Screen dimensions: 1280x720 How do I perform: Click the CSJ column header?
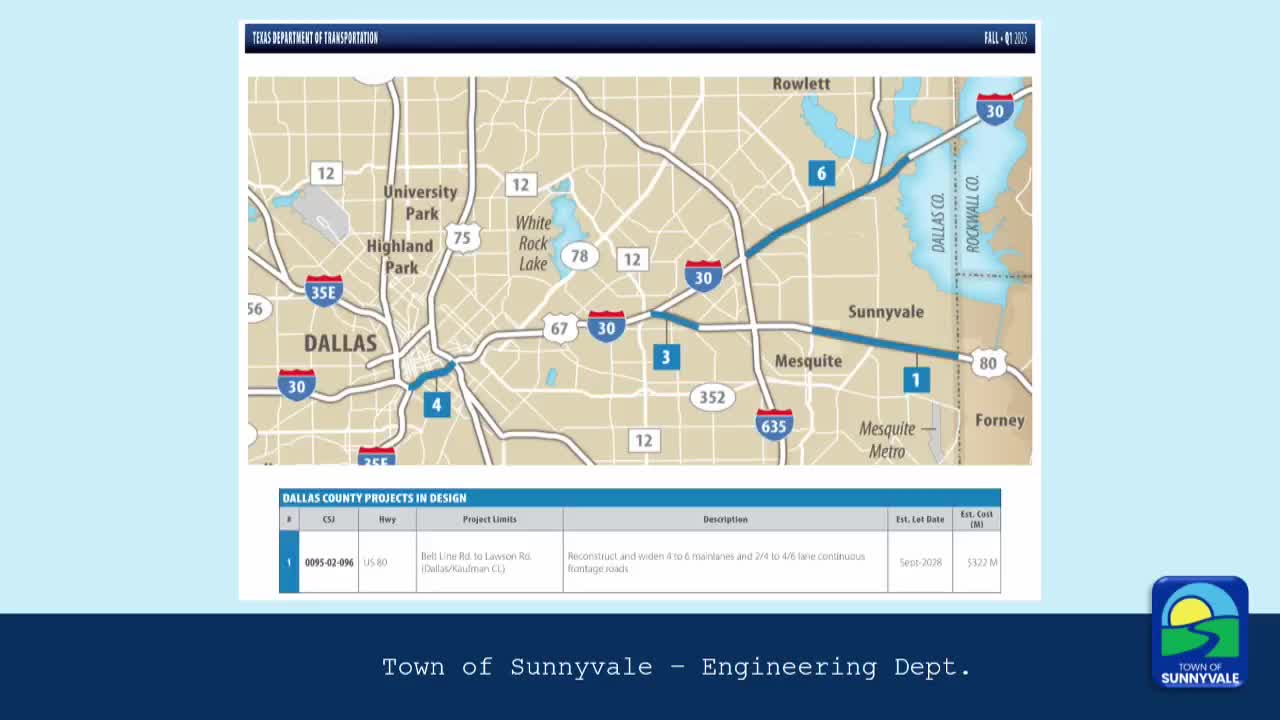(329, 519)
